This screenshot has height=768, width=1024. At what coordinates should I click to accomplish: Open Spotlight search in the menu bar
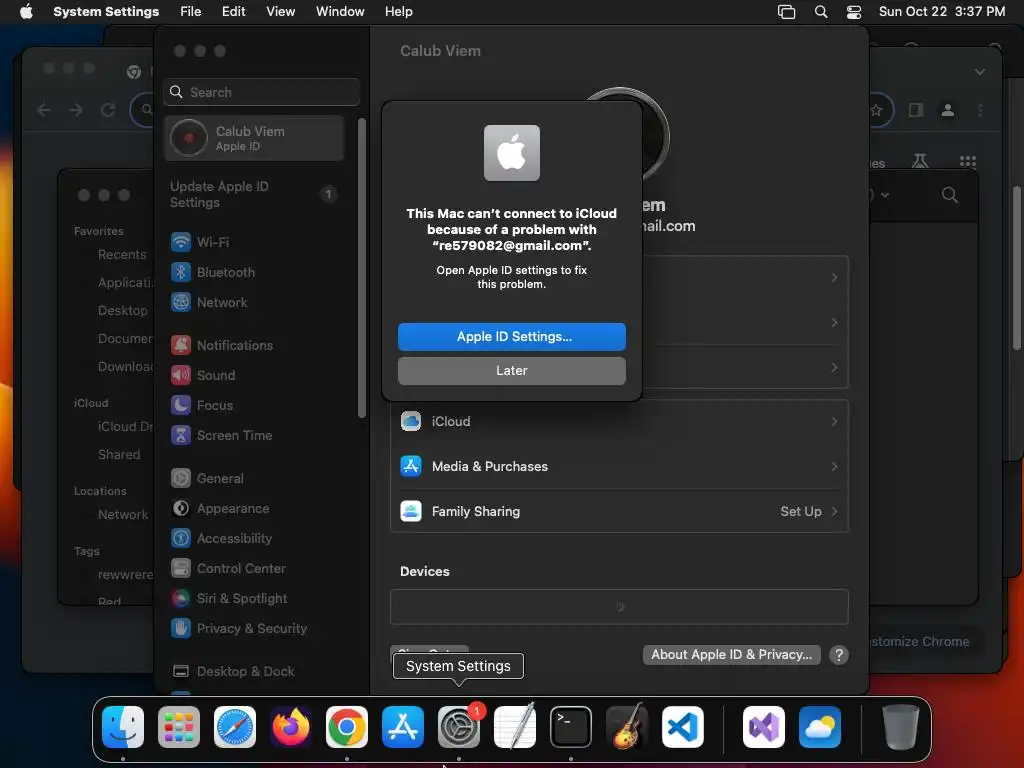pos(821,11)
